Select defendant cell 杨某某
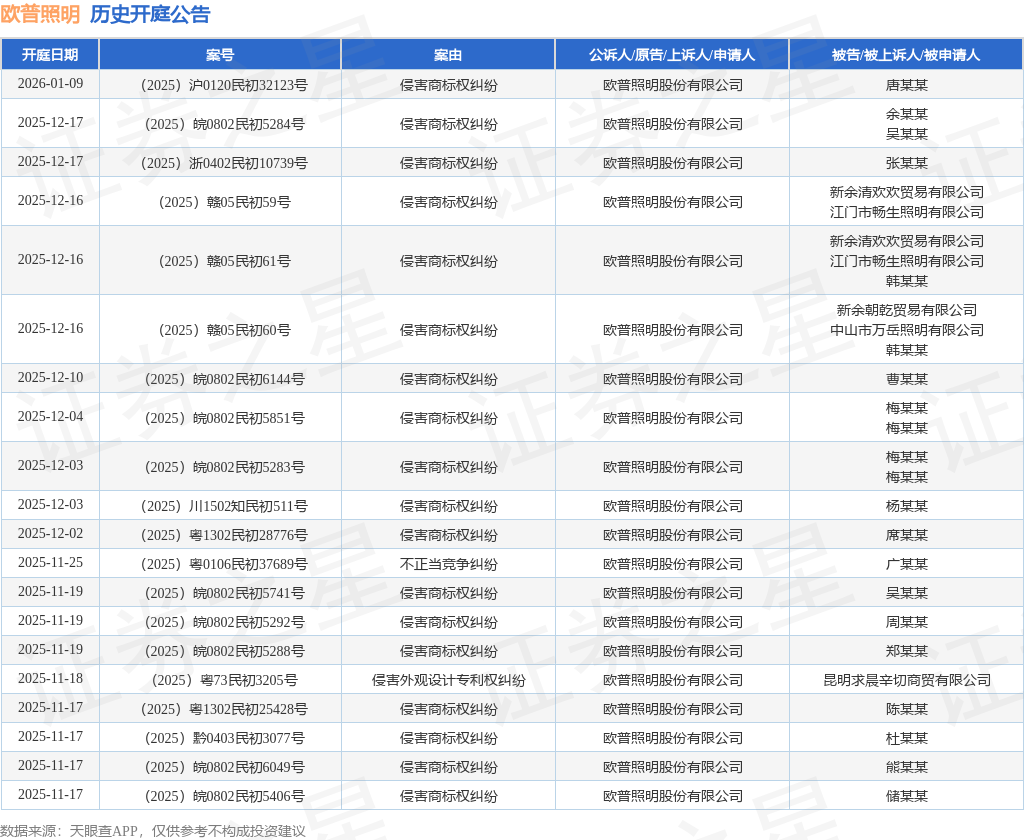 [x=906, y=507]
